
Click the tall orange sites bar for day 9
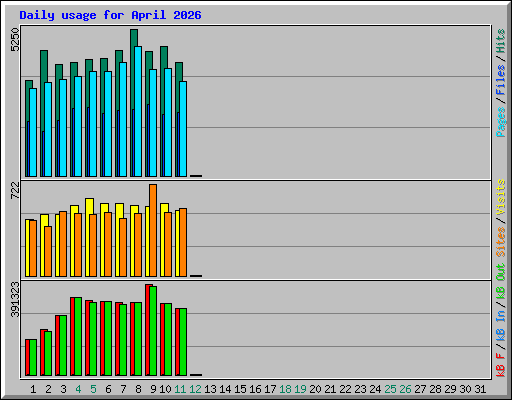click(153, 230)
